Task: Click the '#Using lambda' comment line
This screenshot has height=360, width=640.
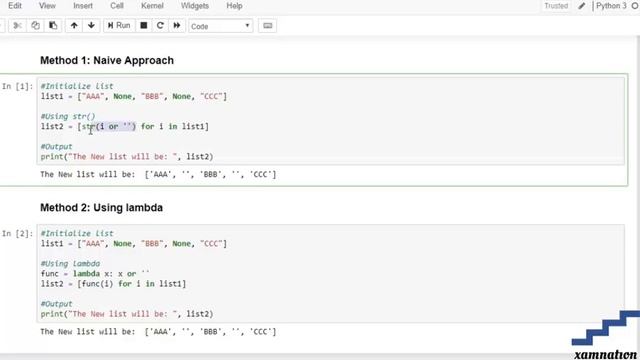Action: (x=70, y=264)
